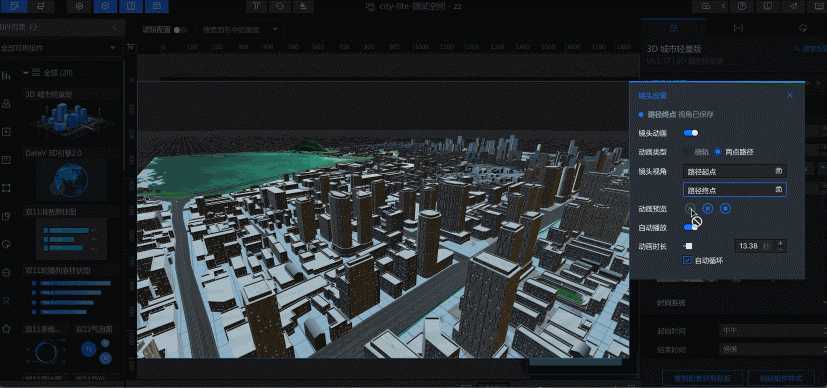Click the chart category icon in left sidebar
Screen dimensions: 827x388
(6, 75)
